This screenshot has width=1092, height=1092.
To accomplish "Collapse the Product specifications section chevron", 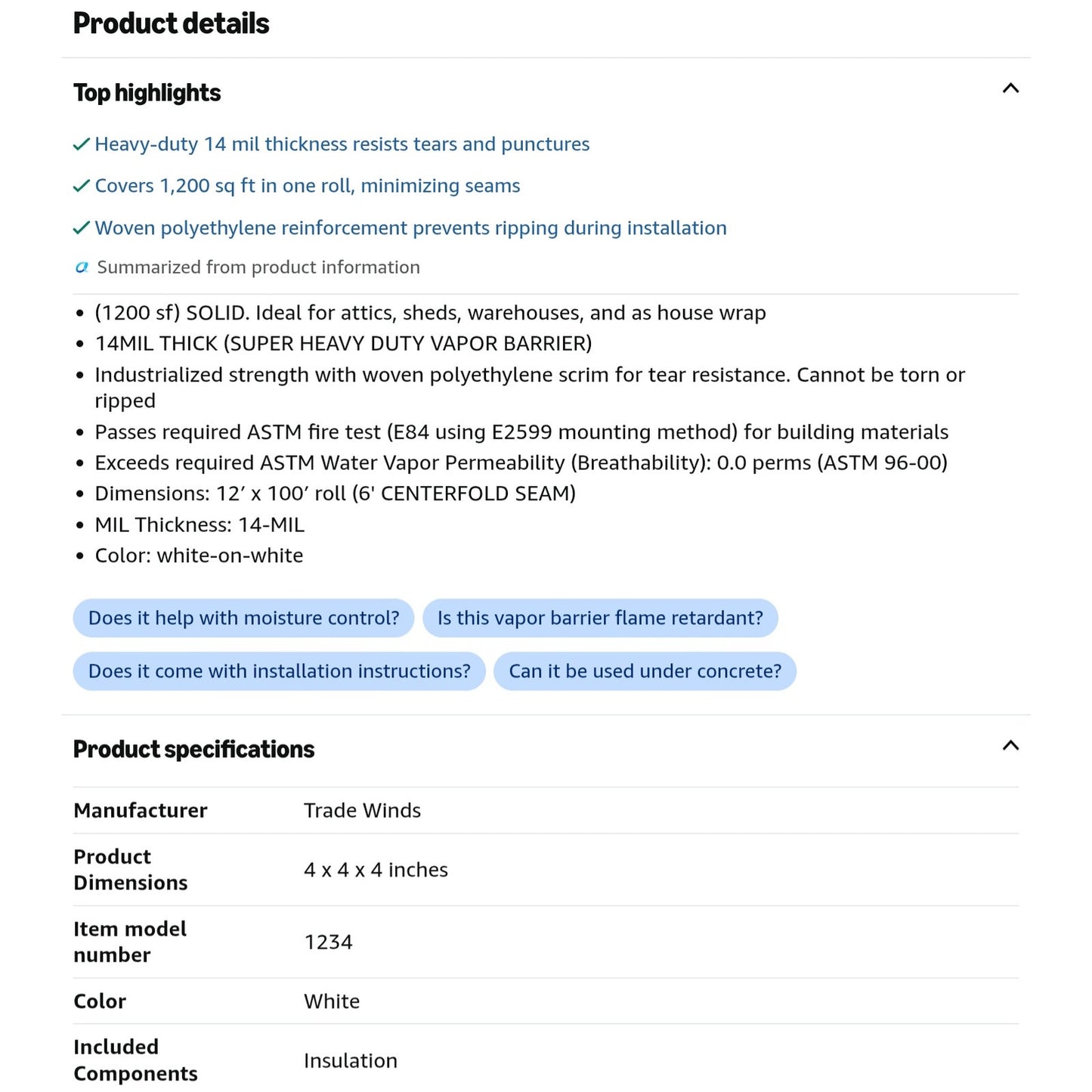I will (1010, 746).
